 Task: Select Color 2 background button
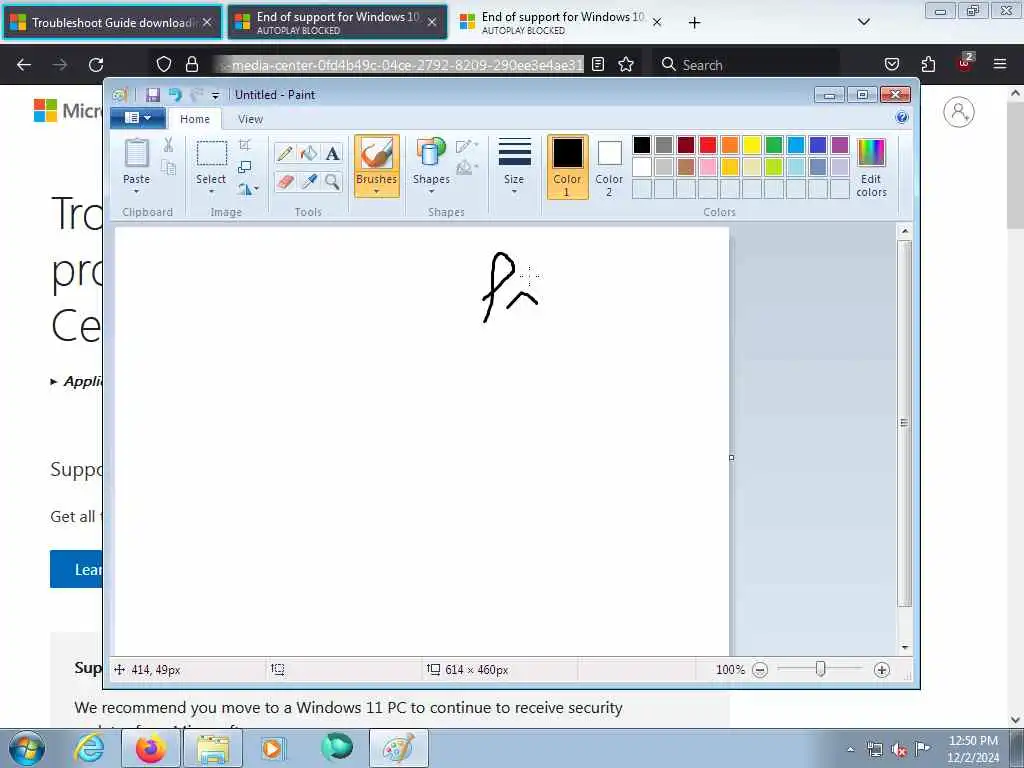coord(609,167)
